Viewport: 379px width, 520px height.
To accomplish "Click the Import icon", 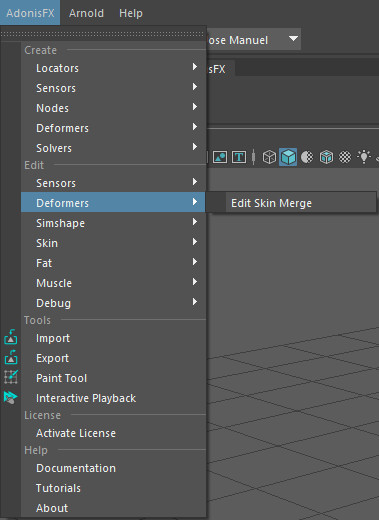I will [11, 337].
